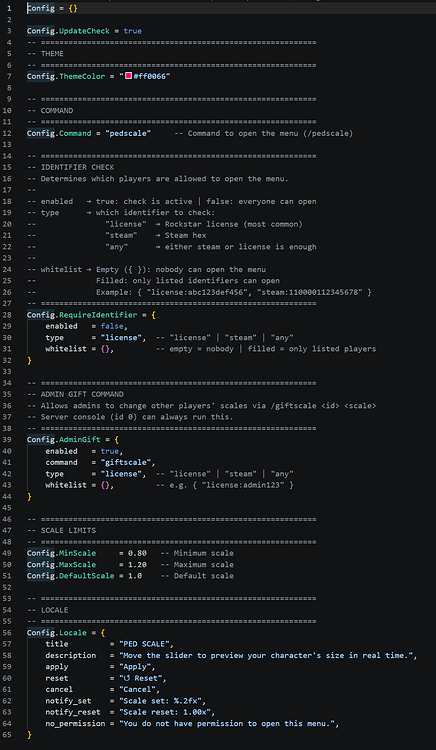Click the true value of Config.UpdateCheck
This screenshot has height=750, width=436.
click(132, 31)
